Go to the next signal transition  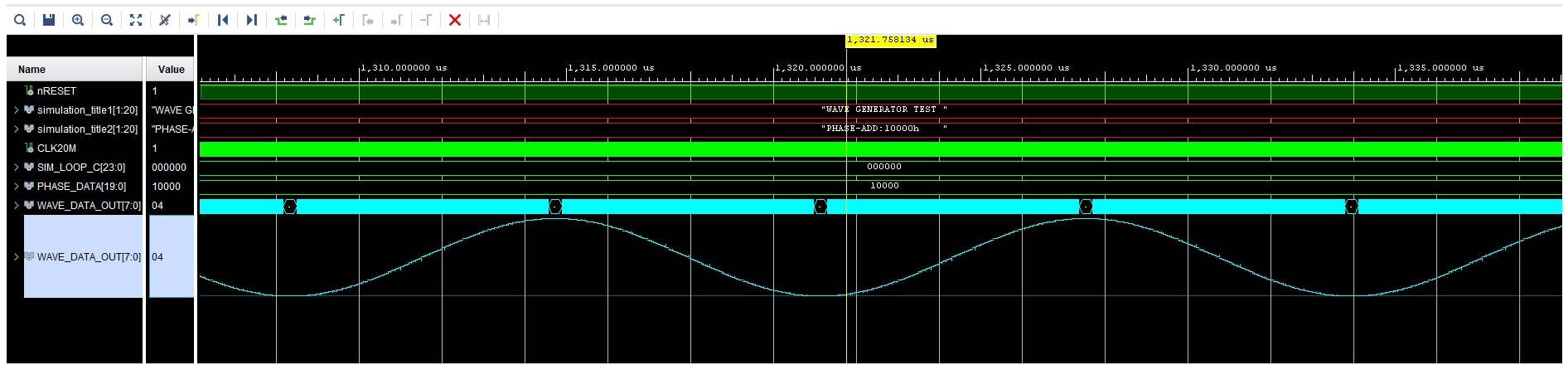click(x=310, y=20)
